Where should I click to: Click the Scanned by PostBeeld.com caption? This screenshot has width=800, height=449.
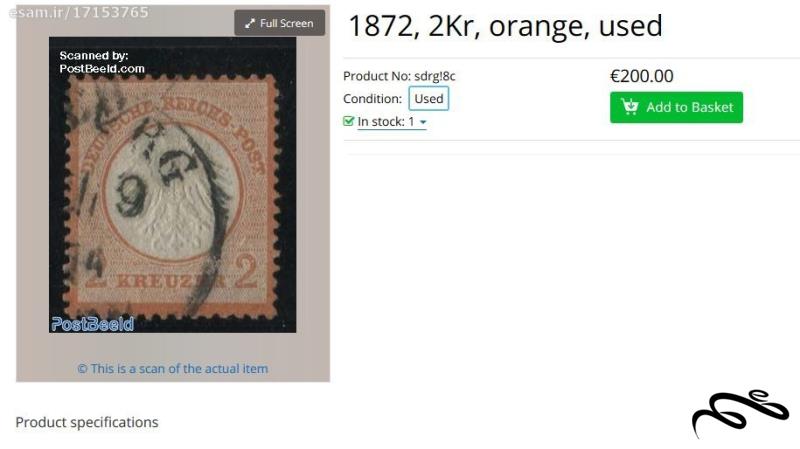pos(102,62)
